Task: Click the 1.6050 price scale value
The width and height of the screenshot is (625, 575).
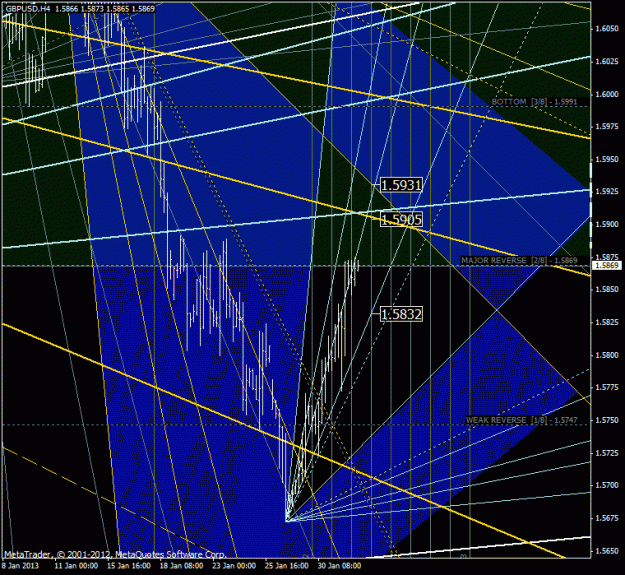Action: tap(607, 29)
